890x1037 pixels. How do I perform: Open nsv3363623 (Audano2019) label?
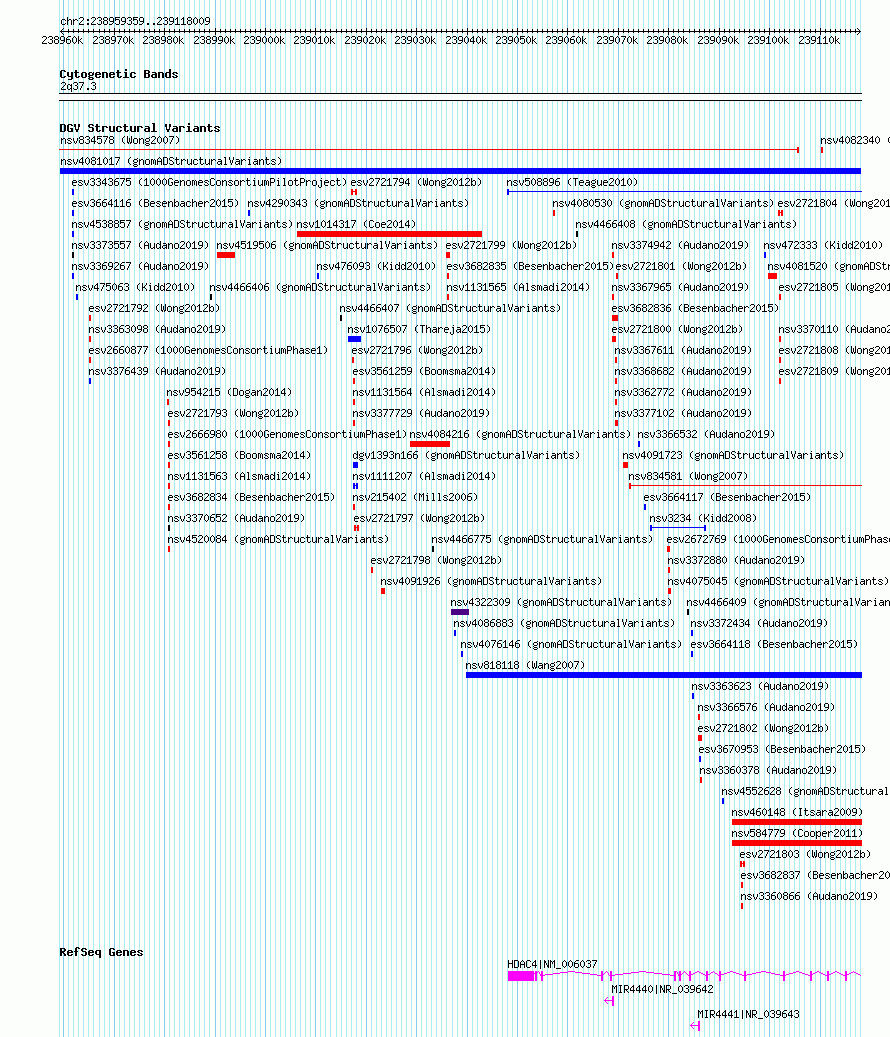(760, 686)
